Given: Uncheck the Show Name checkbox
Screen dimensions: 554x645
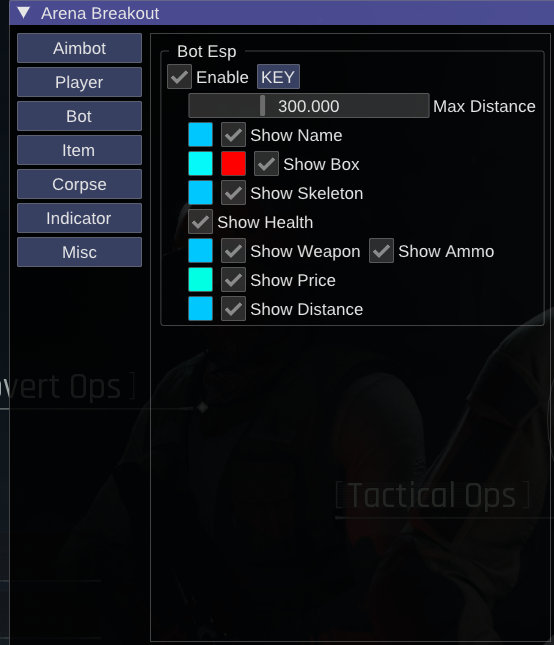Looking at the screenshot, I should coord(233,135).
